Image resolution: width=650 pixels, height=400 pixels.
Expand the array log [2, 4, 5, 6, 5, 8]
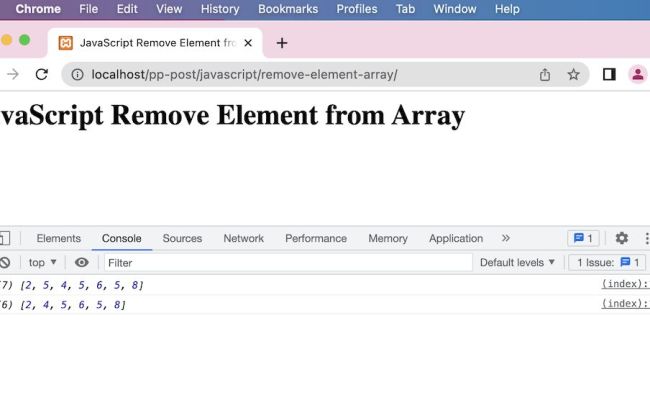coord(73,305)
